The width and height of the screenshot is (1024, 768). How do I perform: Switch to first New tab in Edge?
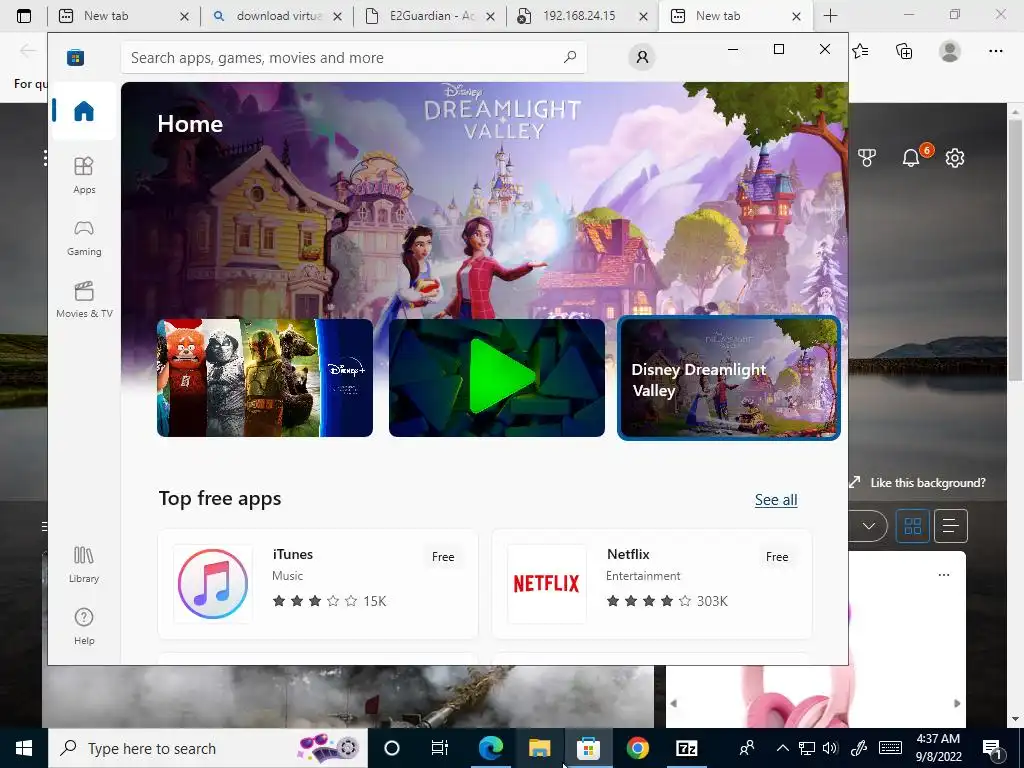(x=124, y=16)
